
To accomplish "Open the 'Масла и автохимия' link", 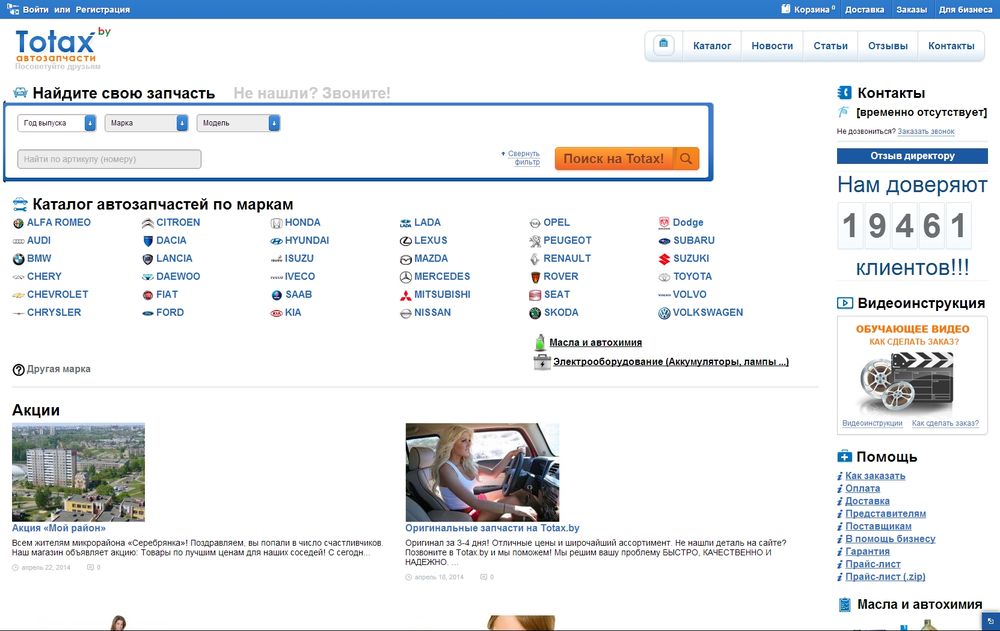I will click(596, 343).
